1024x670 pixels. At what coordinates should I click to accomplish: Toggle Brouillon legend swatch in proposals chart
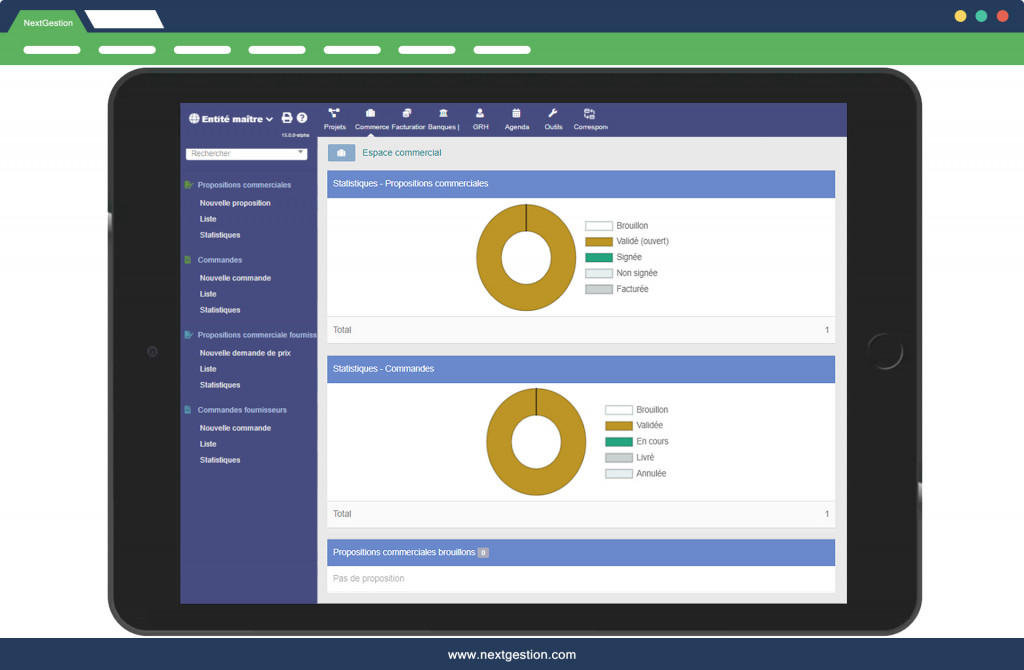[599, 226]
